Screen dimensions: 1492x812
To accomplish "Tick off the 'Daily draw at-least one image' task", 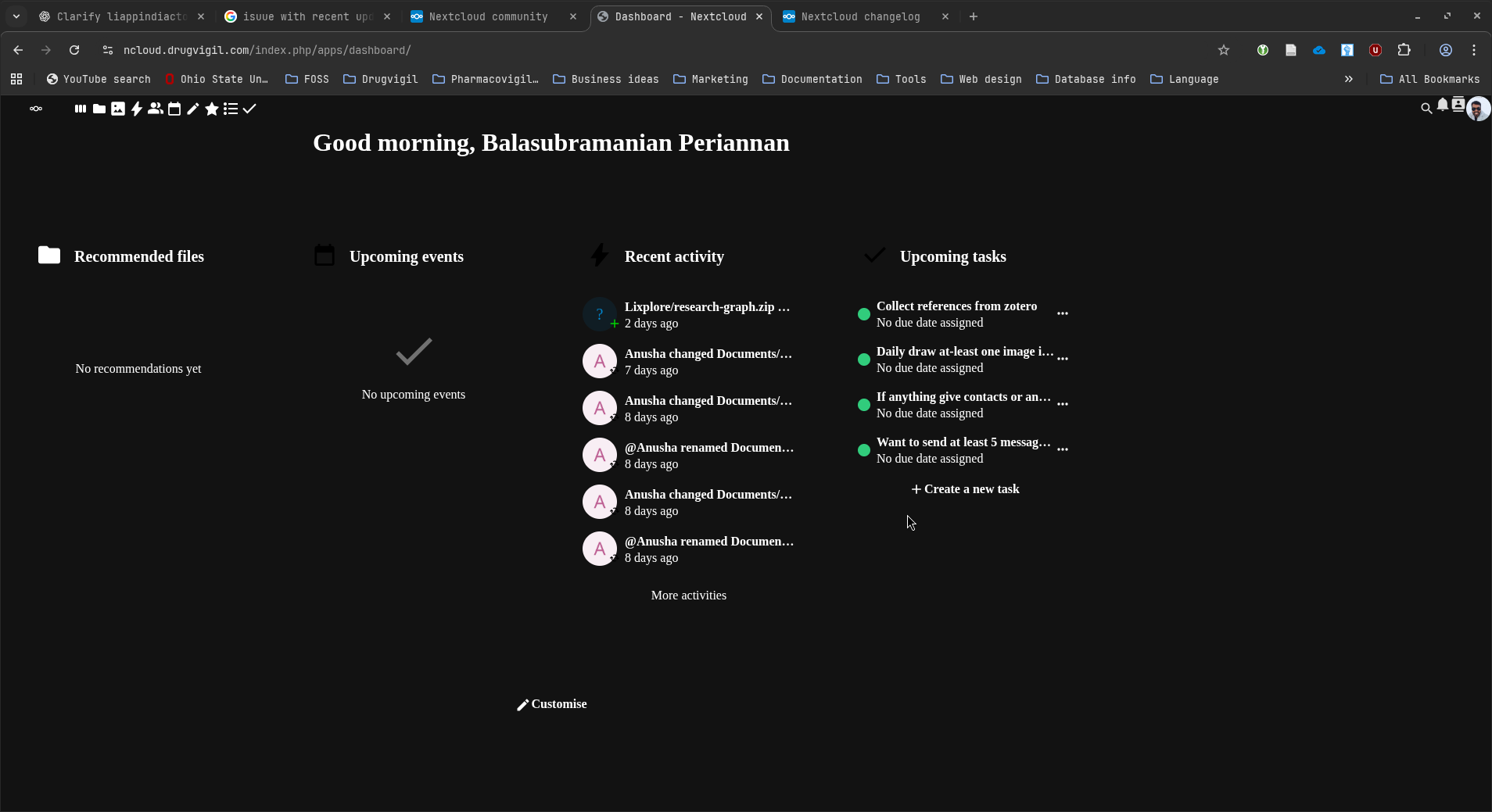I will 864,359.
